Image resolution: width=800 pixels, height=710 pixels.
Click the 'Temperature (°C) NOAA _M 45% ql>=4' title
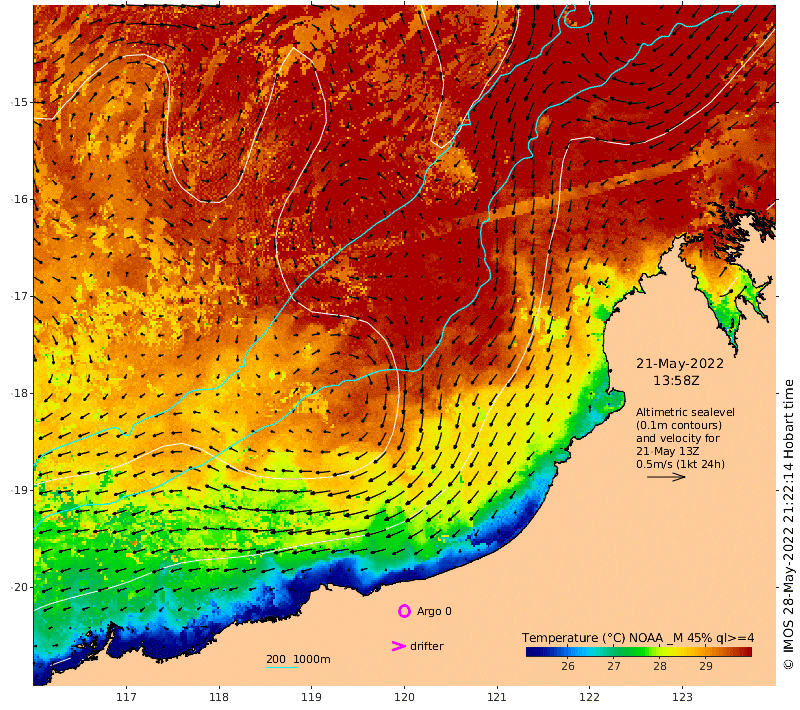pyautogui.click(x=638, y=638)
